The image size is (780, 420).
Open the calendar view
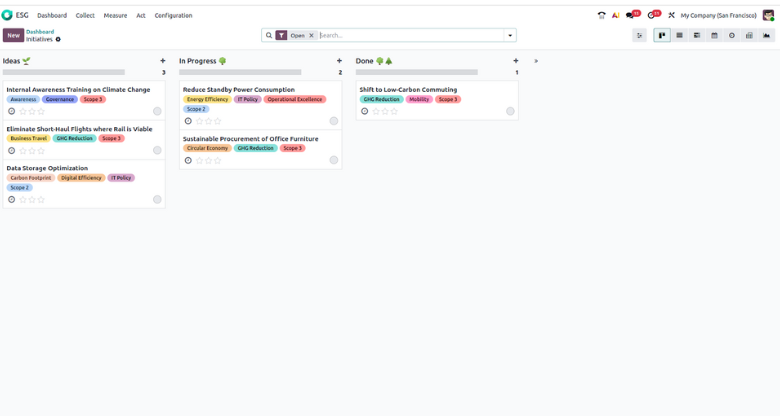(x=714, y=35)
